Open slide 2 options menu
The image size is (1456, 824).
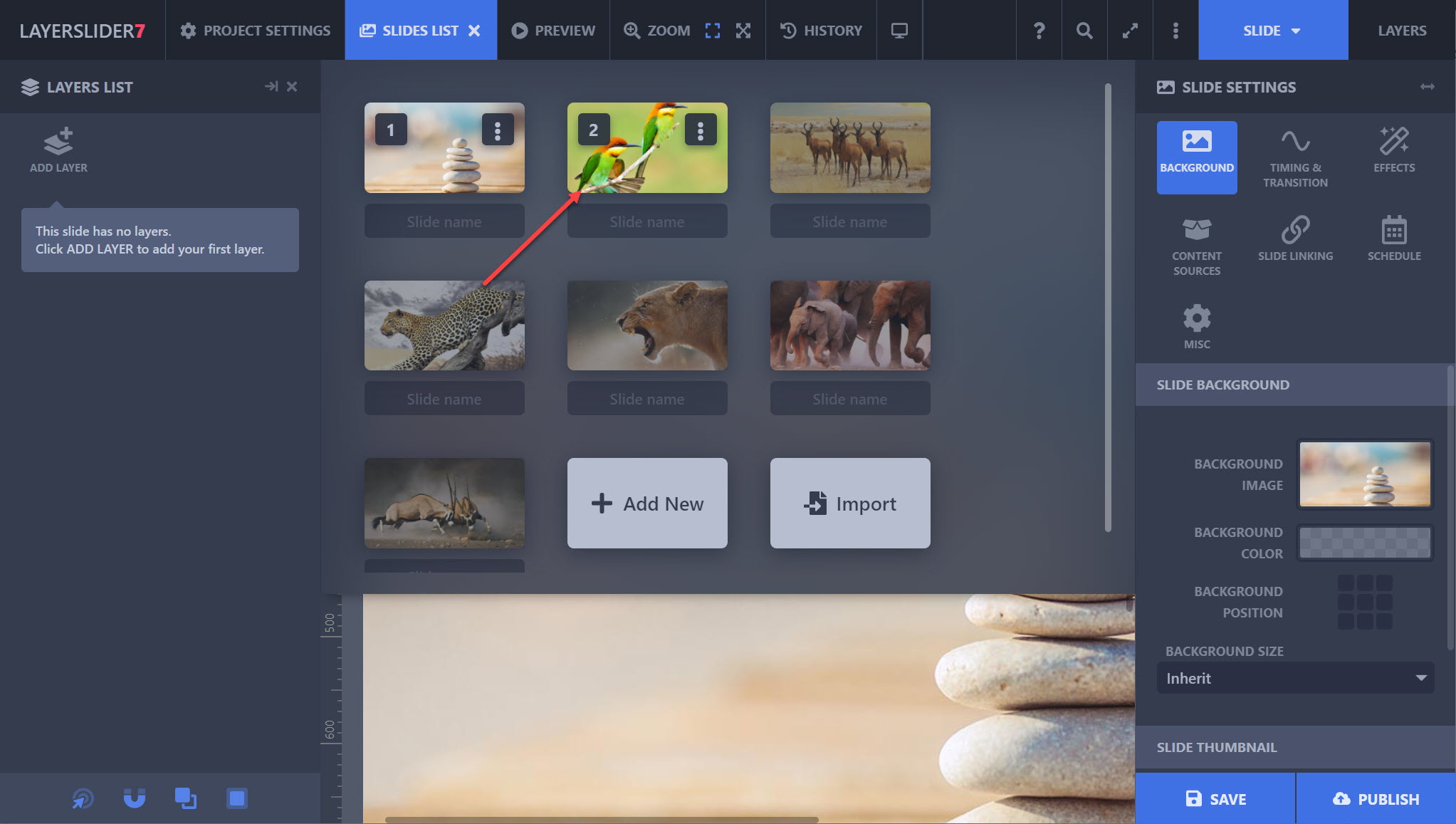700,130
